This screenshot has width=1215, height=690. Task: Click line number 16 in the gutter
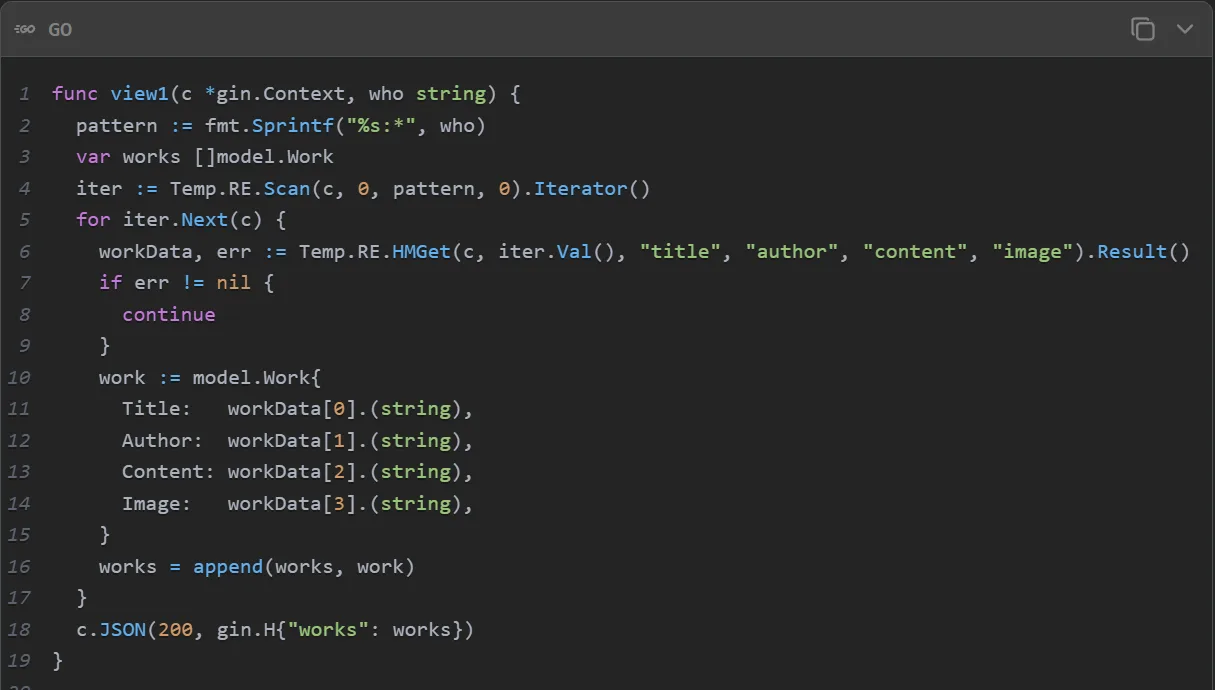[x=19, y=567]
